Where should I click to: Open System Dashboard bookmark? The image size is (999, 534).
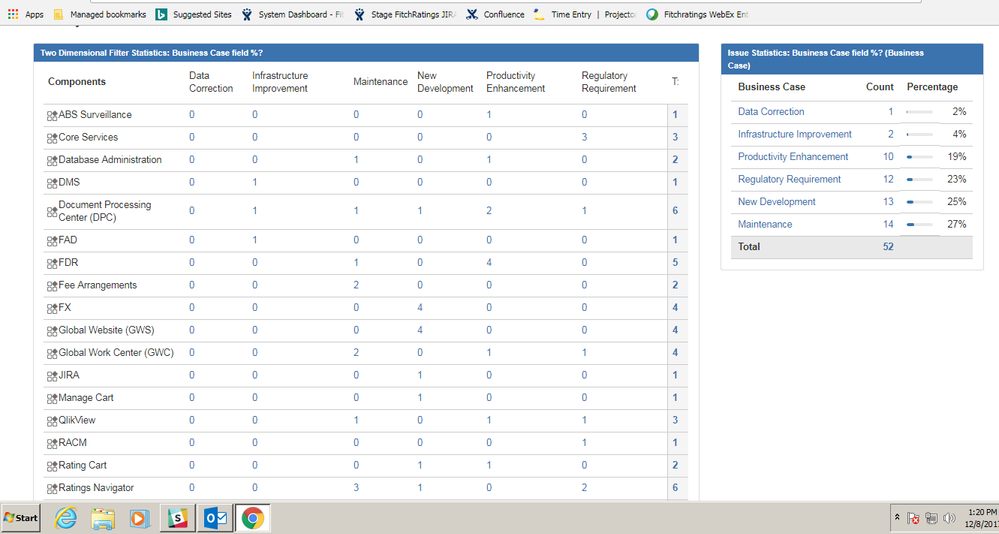point(292,14)
